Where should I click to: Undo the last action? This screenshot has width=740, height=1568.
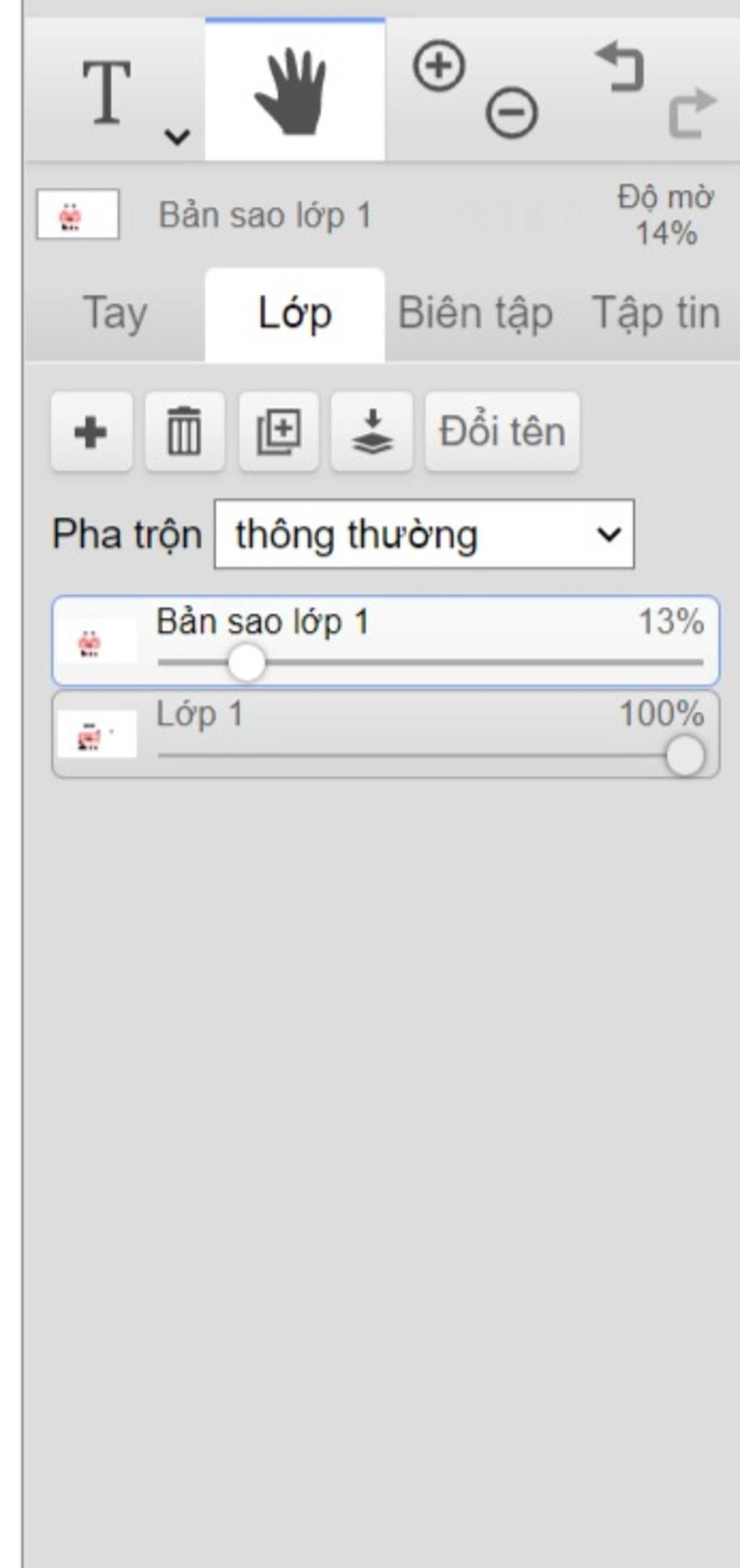click(619, 67)
